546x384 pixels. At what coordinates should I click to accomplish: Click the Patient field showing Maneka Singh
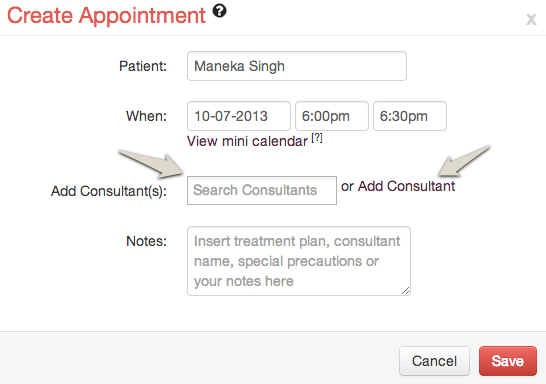pyautogui.click(x=297, y=66)
